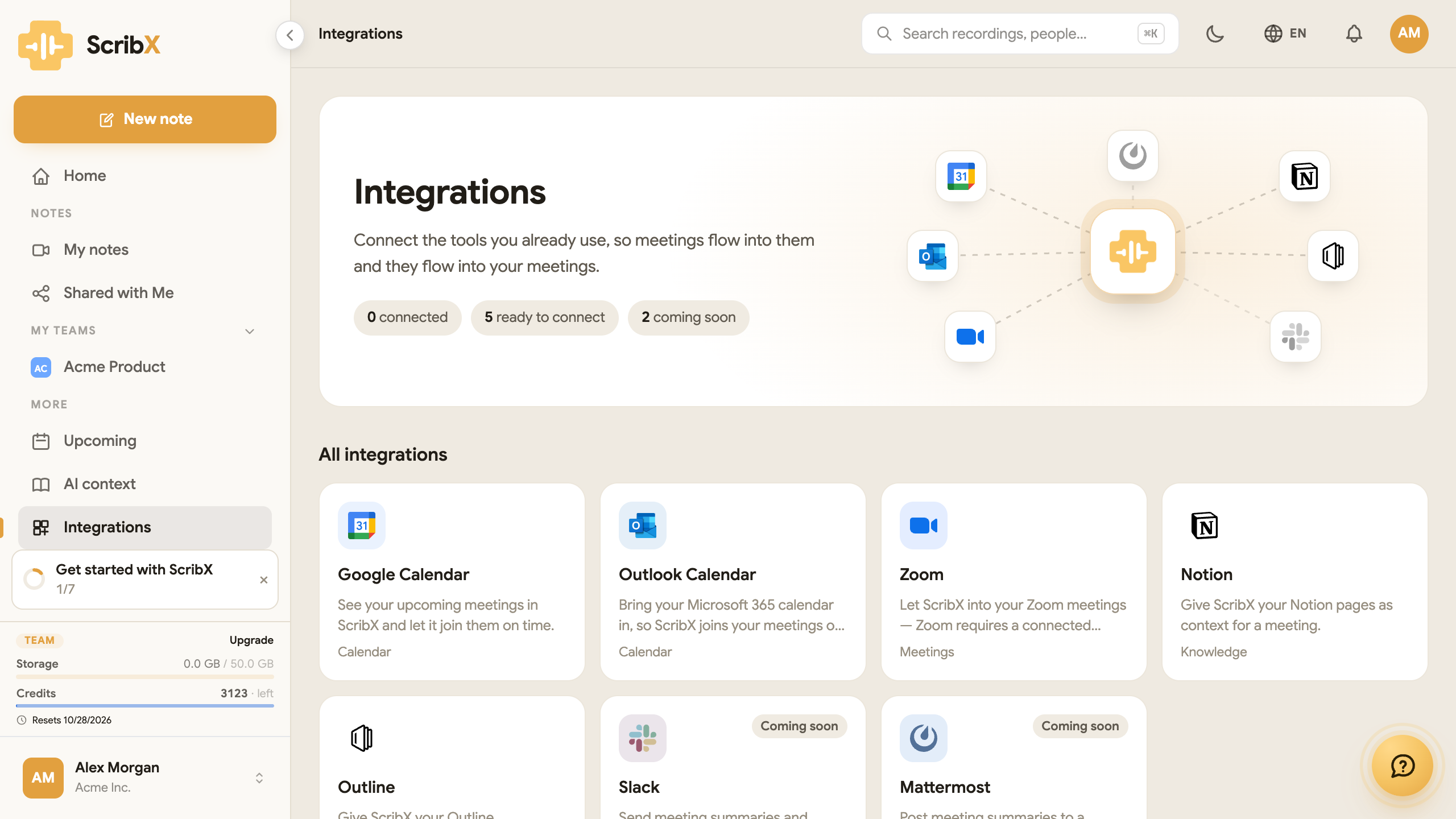The height and width of the screenshot is (819, 1456).
Task: Dismiss the Get started card
Action: [263, 580]
